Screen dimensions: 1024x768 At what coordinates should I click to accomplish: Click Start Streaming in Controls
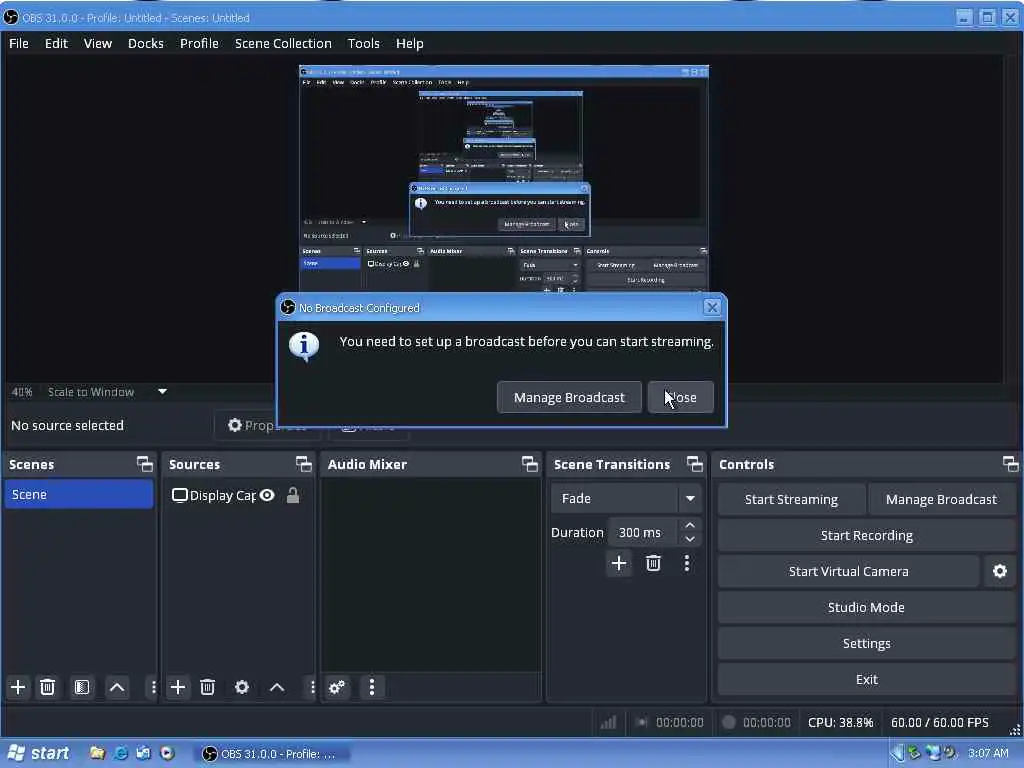tap(791, 500)
